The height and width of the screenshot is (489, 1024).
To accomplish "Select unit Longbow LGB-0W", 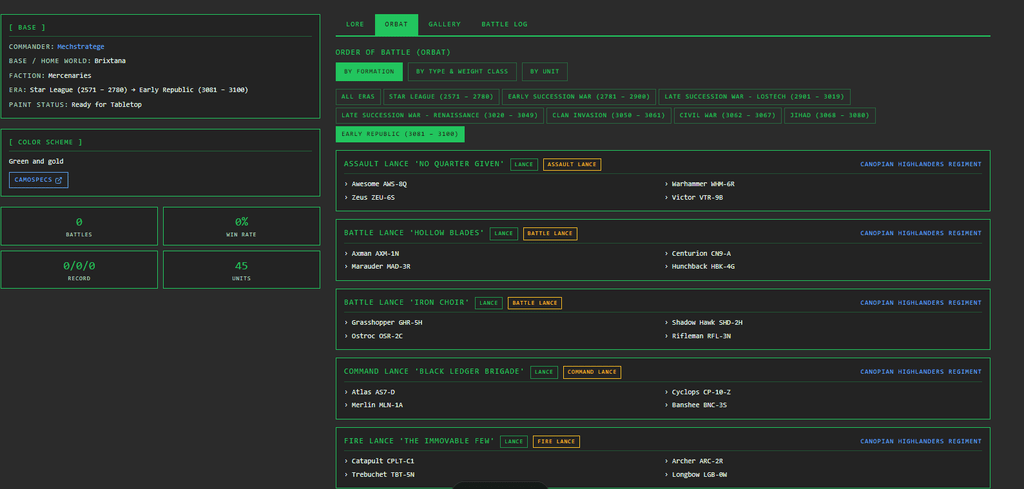I will click(699, 475).
